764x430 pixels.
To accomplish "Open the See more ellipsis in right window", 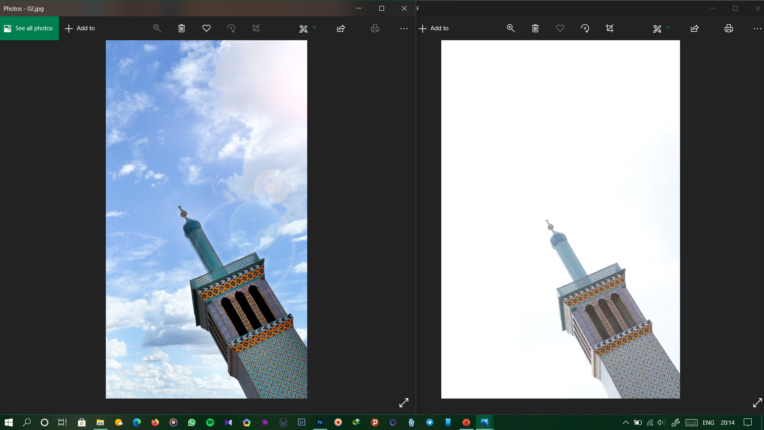I will (x=757, y=28).
